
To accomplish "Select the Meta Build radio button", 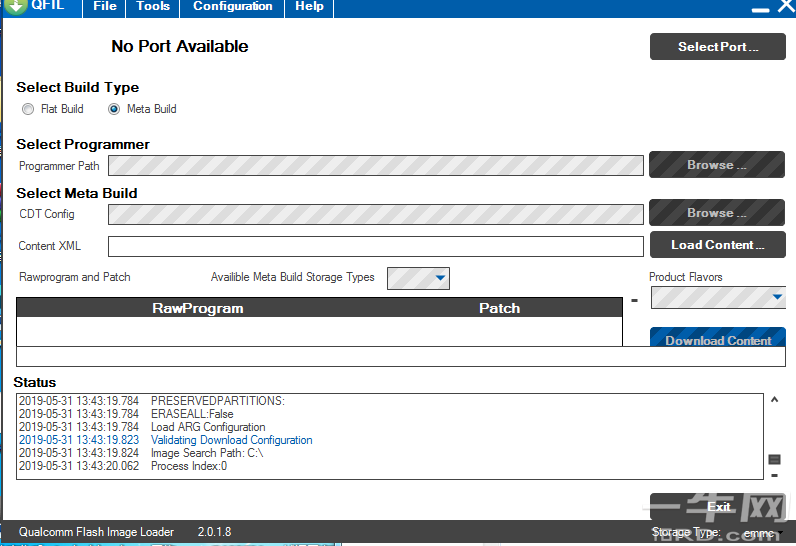I will 114,109.
